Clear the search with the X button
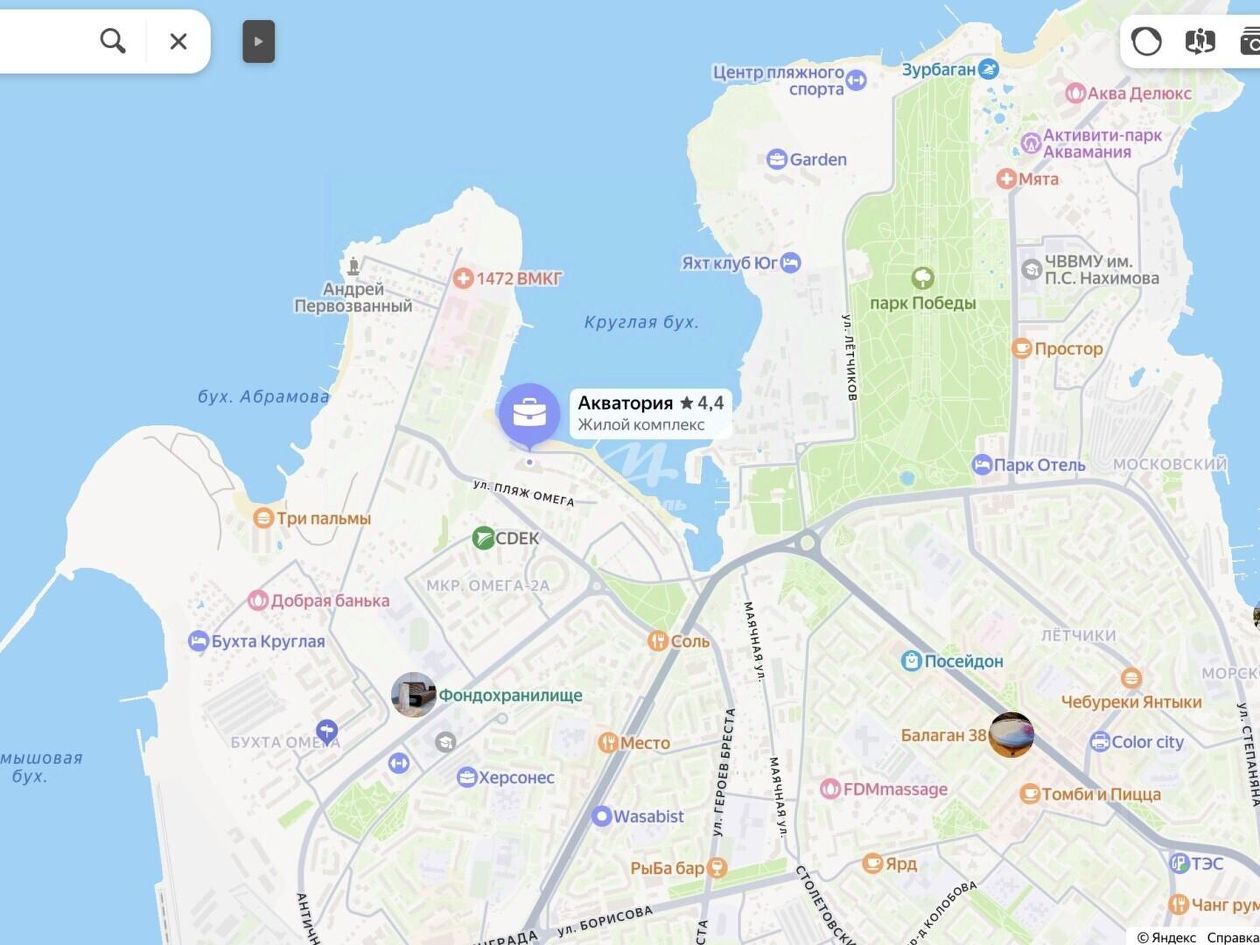The width and height of the screenshot is (1260, 945). click(178, 41)
